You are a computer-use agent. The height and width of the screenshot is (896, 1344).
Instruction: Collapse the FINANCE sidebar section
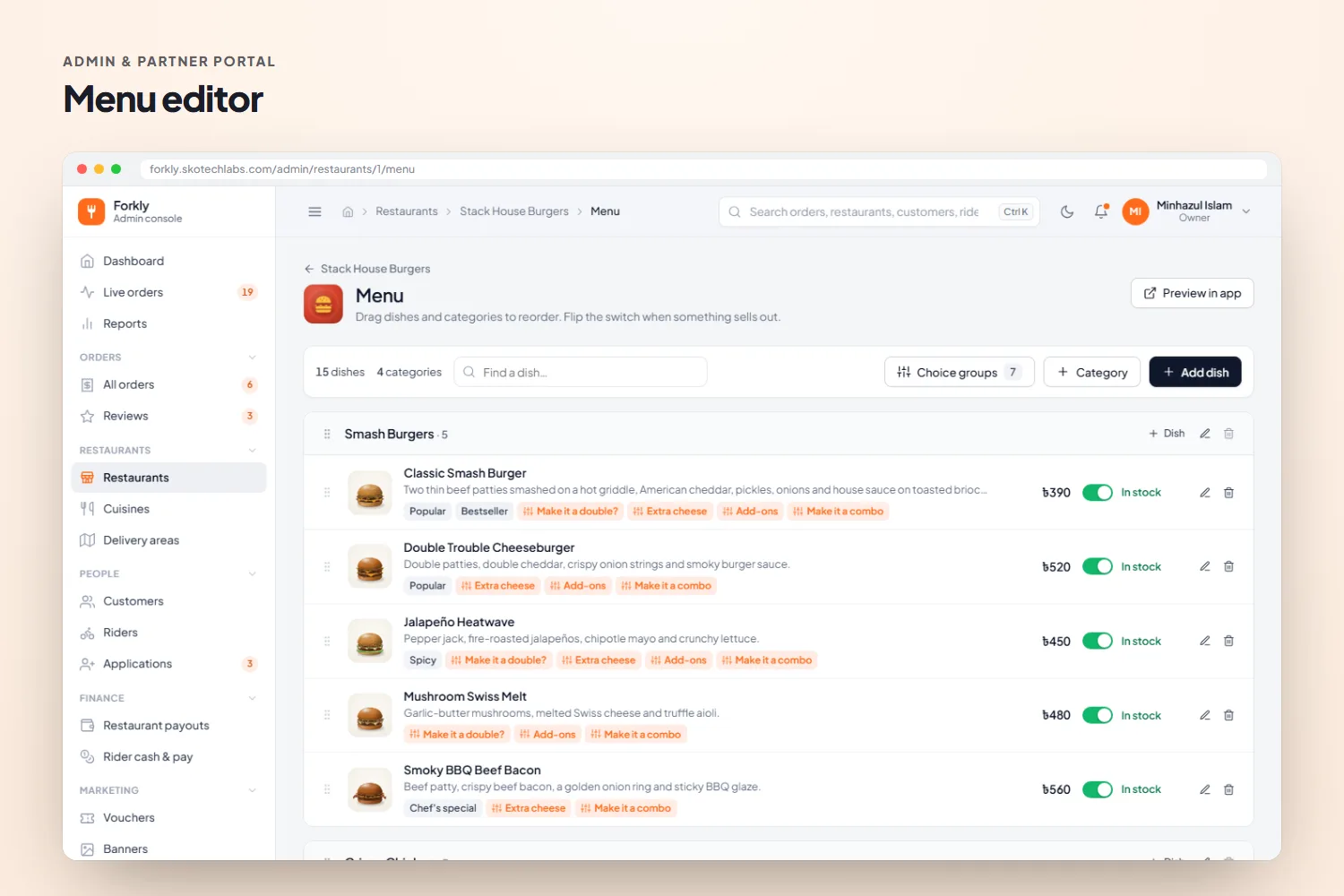(252, 698)
